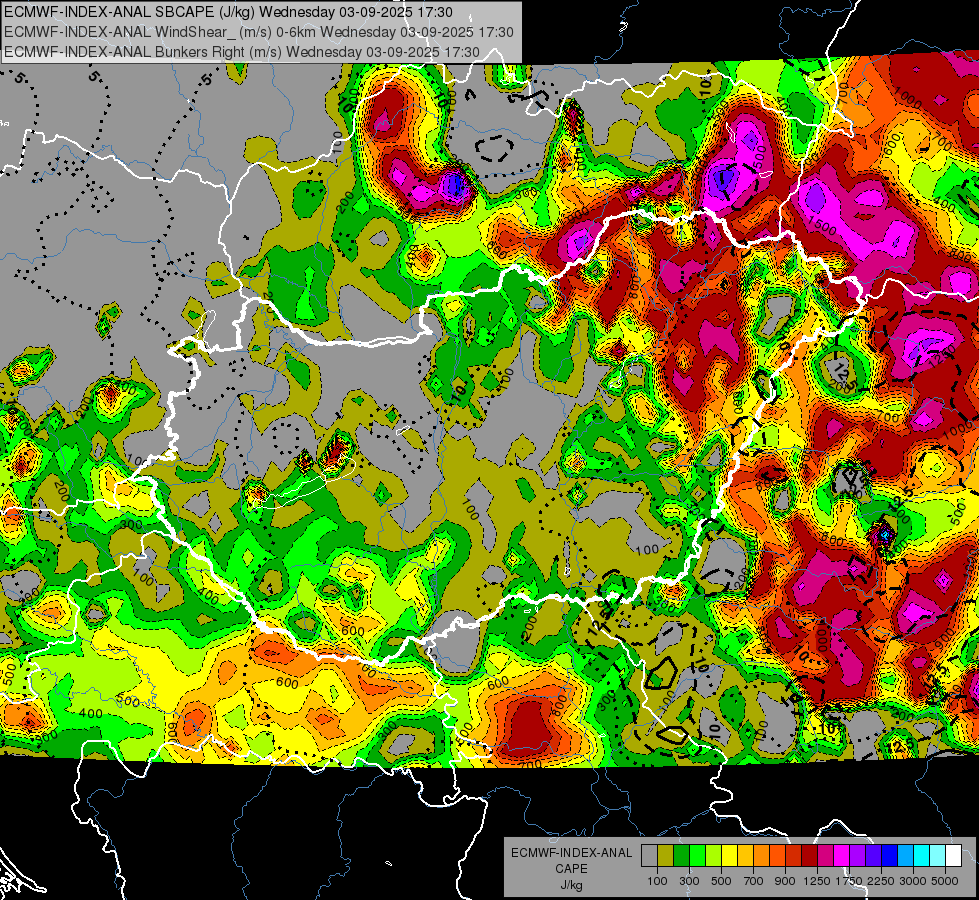Image resolution: width=979 pixels, height=900 pixels.
Task: Click the J/kg unit label in legend
Action: (x=571, y=885)
